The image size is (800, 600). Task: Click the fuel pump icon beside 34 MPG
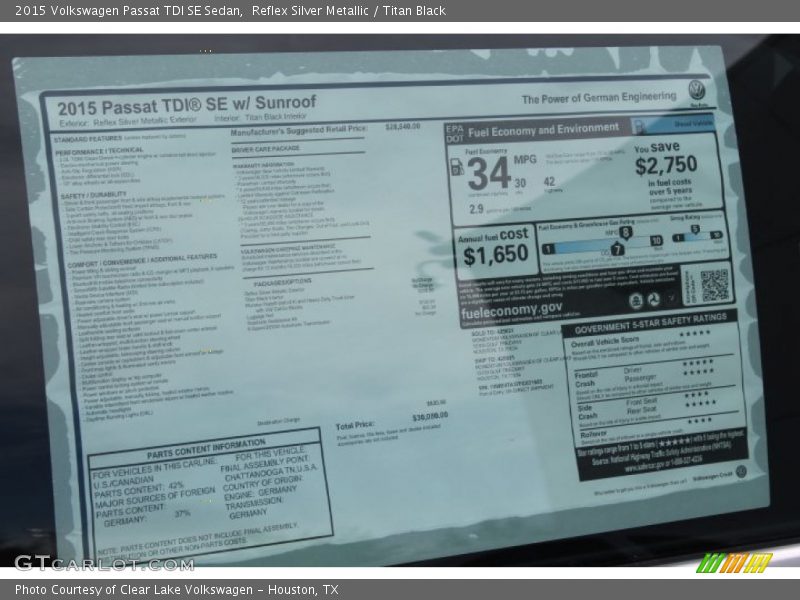click(x=457, y=167)
